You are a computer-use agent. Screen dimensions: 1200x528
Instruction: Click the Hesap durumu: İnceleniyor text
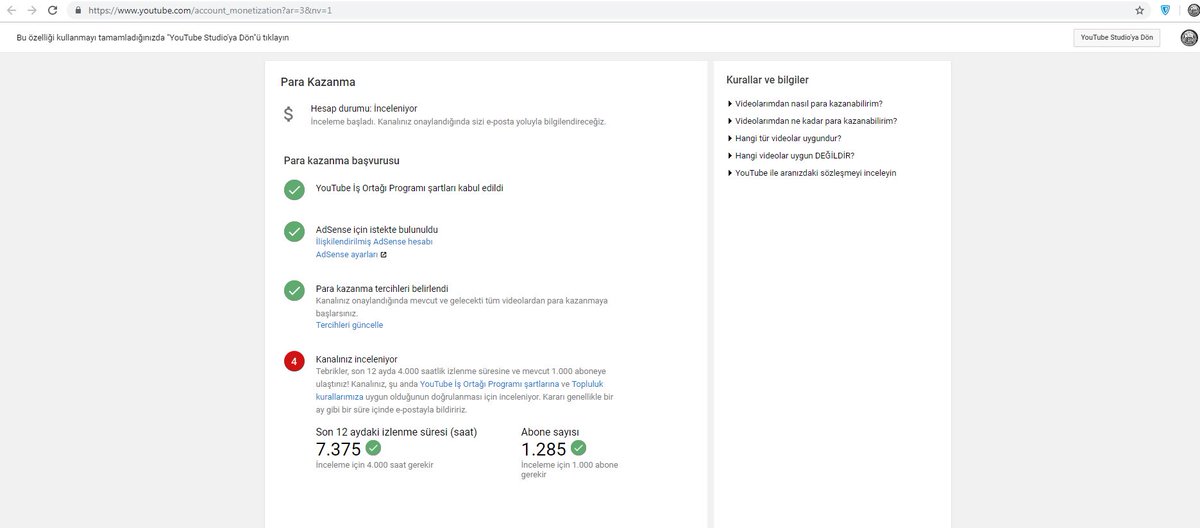[x=364, y=108]
